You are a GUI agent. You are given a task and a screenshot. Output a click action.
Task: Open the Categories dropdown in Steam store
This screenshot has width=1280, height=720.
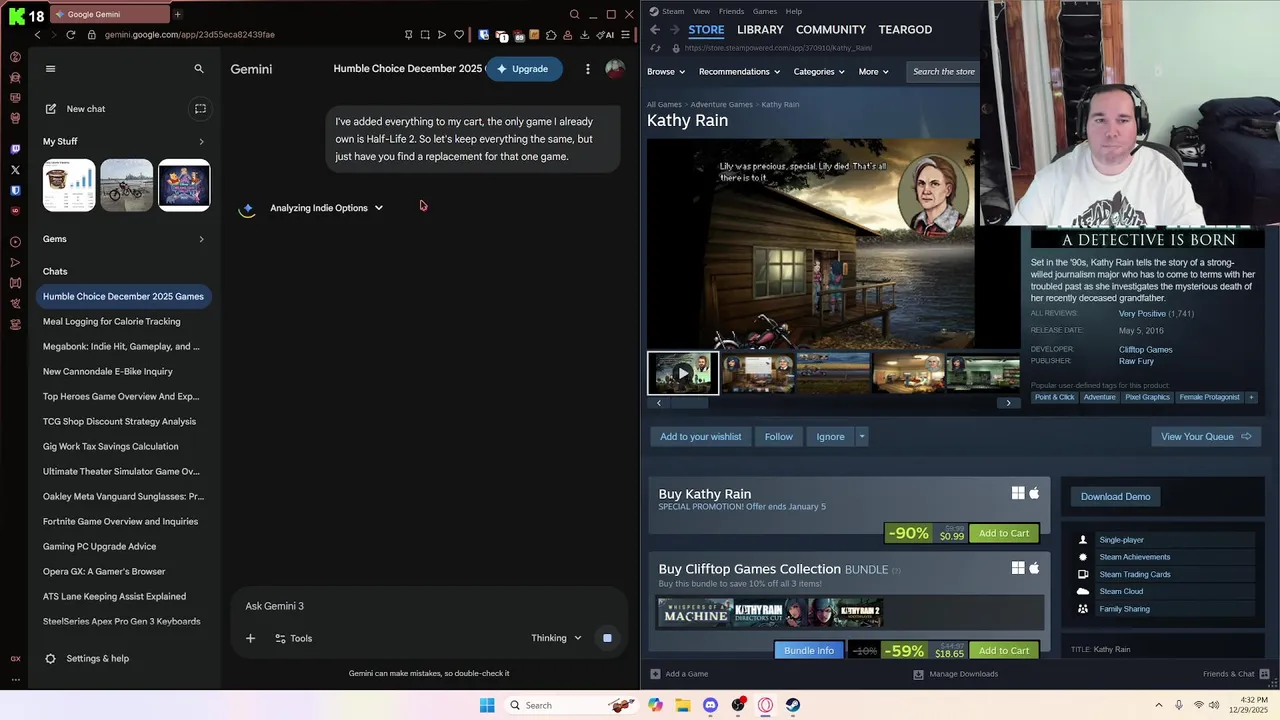[x=819, y=72]
